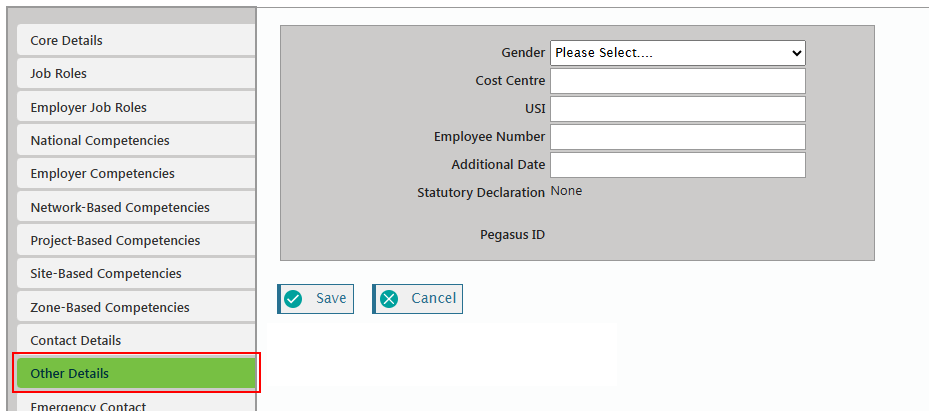Open the Gender dropdown

click(677, 53)
